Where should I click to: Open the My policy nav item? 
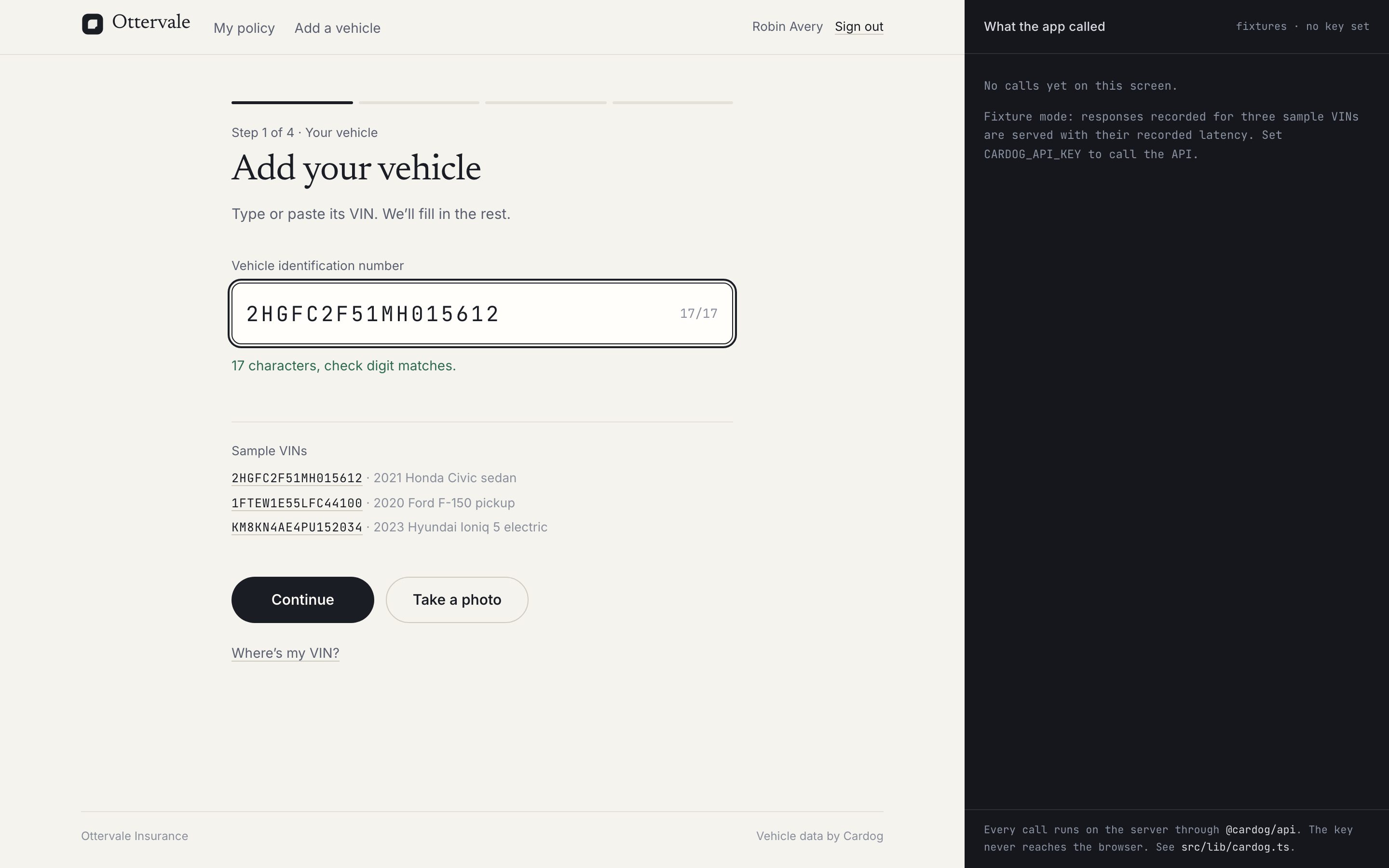pyautogui.click(x=244, y=28)
